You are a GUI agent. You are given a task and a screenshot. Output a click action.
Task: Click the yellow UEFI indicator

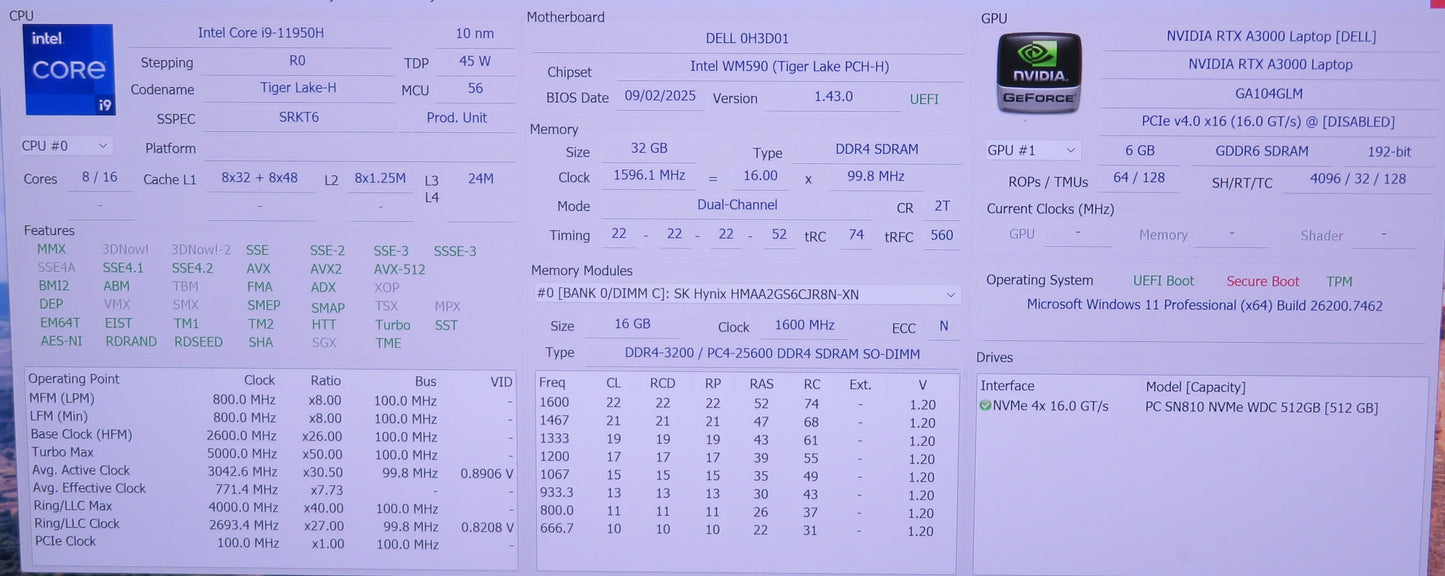point(923,99)
